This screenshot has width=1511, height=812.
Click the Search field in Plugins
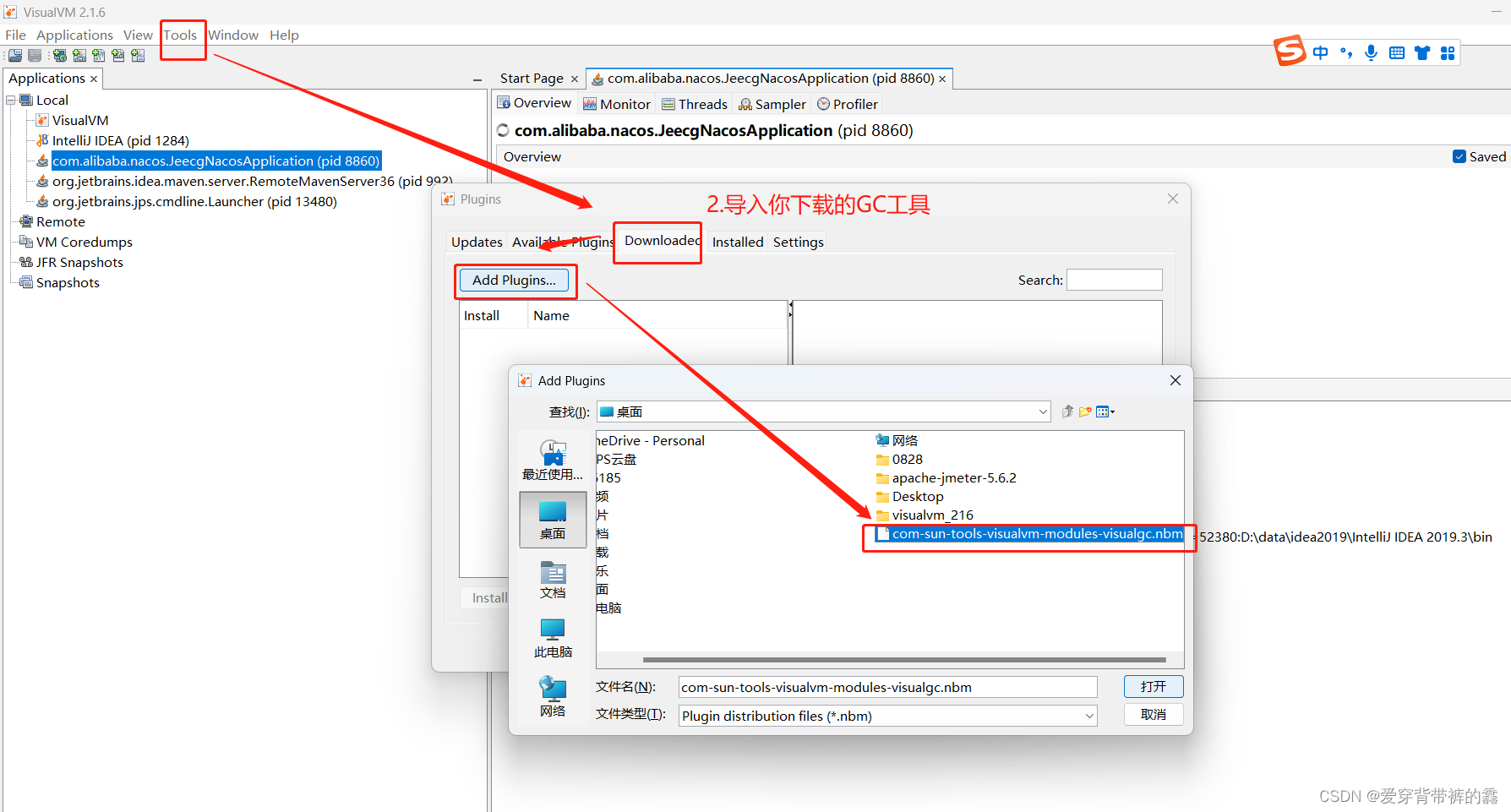pyautogui.click(x=1115, y=280)
